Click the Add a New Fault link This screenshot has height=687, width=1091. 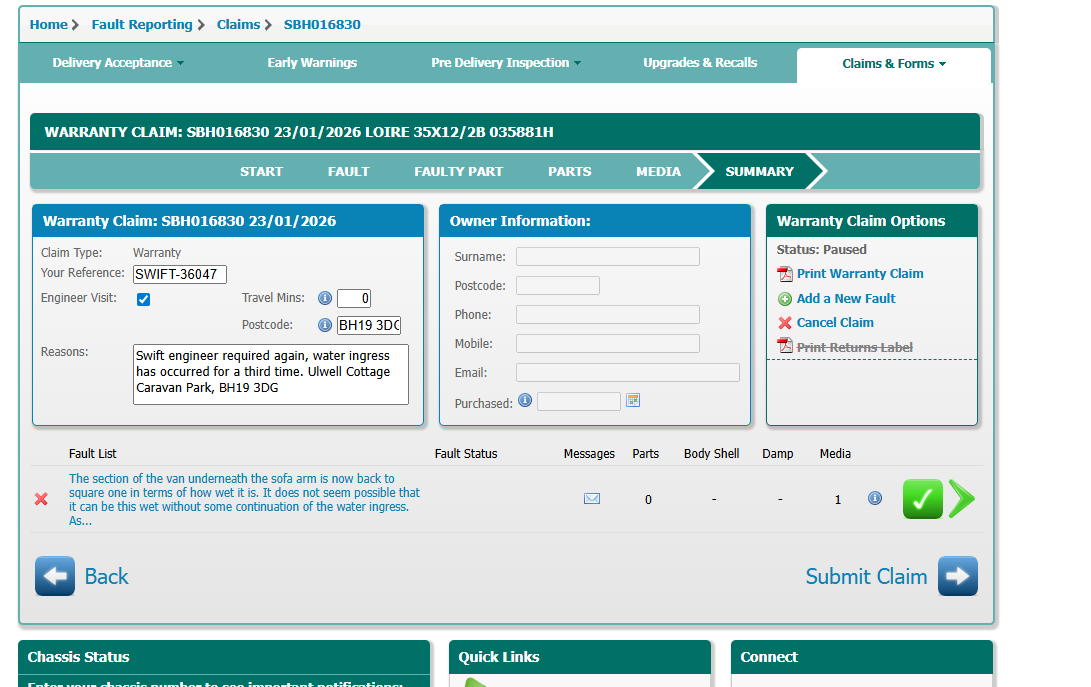tap(846, 299)
